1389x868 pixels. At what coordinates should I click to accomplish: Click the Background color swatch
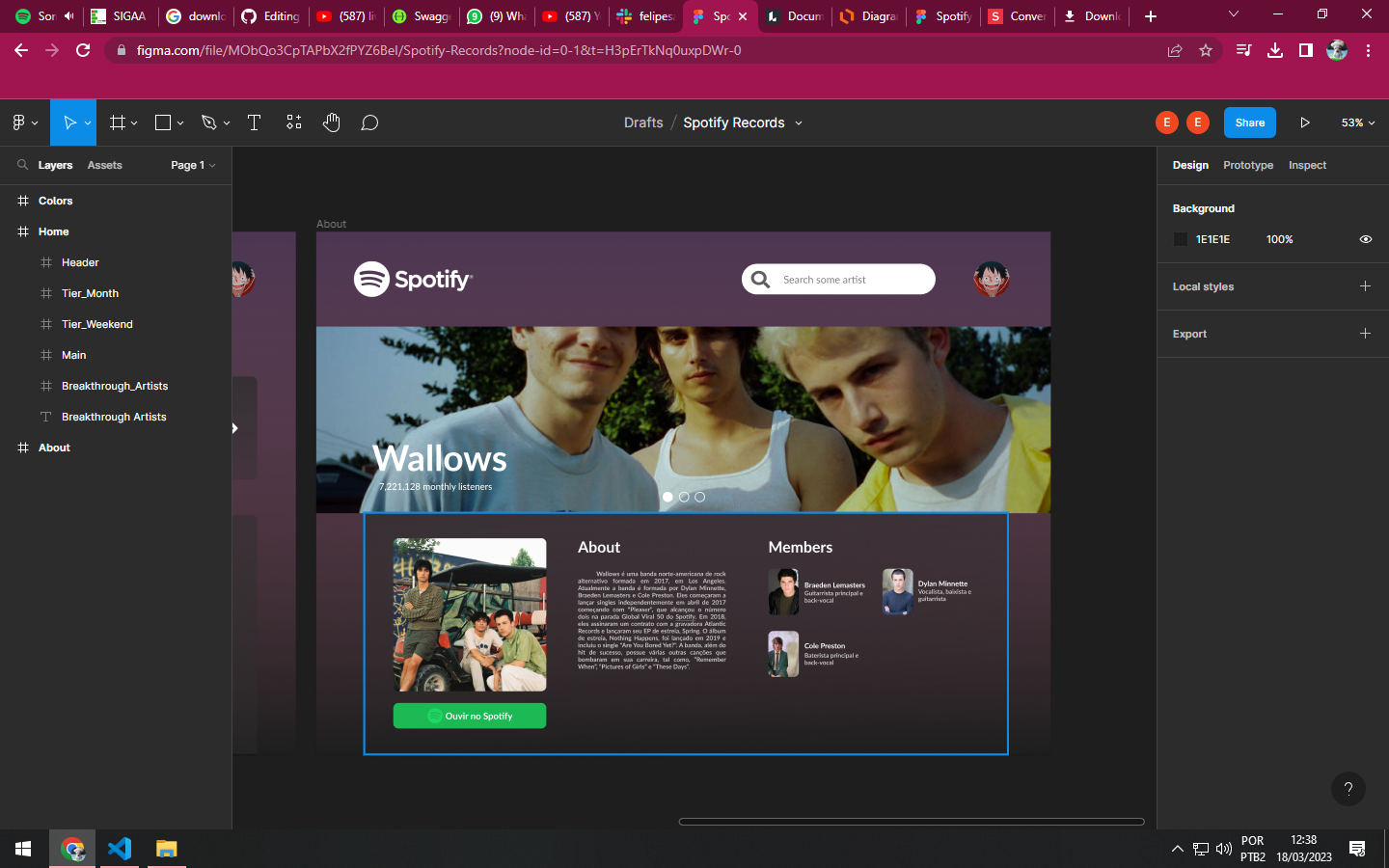[1181, 238]
